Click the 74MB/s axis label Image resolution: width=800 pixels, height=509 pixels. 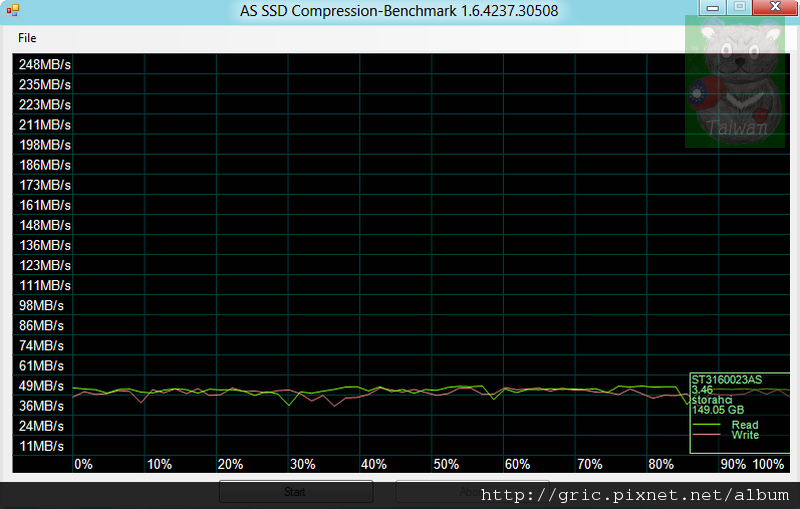[41, 346]
